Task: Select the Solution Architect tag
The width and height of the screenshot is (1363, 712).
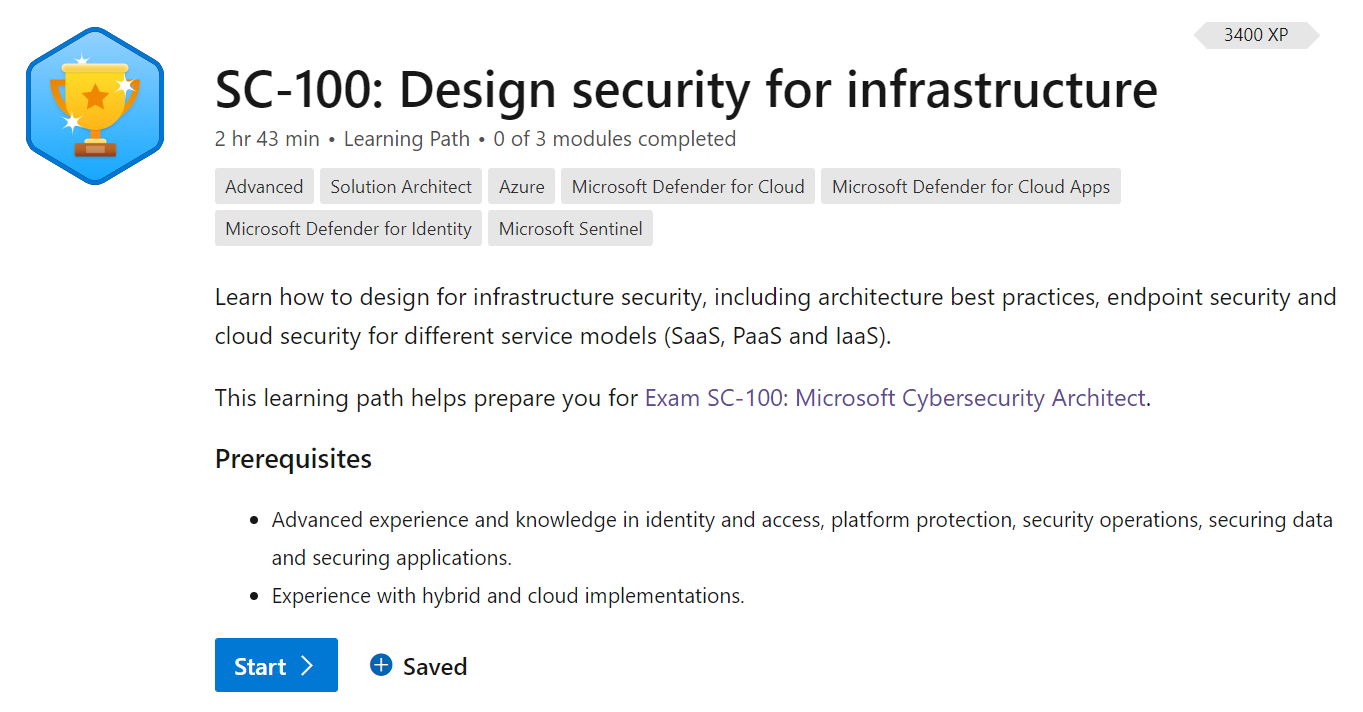Action: click(x=401, y=187)
